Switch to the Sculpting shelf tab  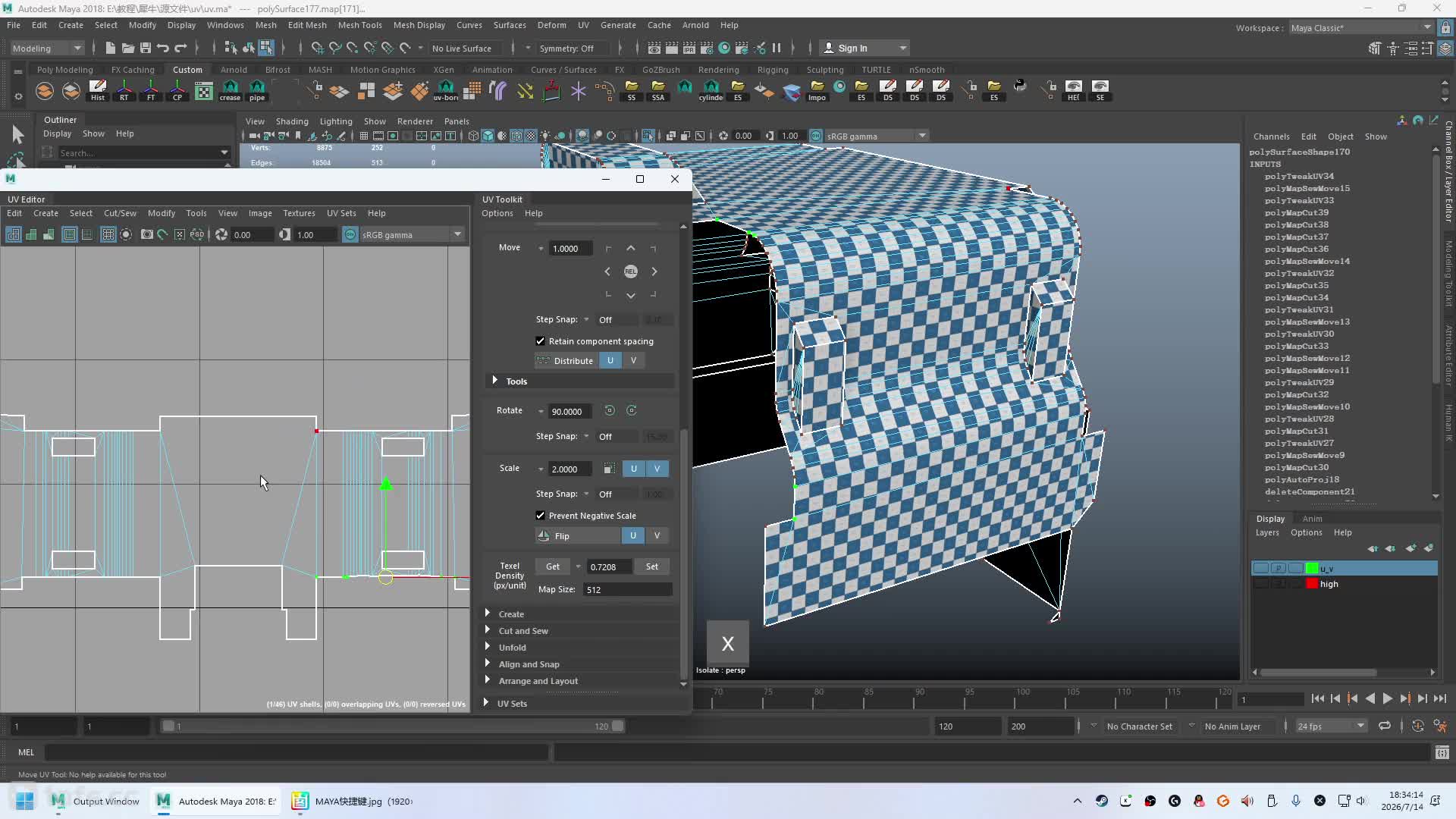pos(824,70)
